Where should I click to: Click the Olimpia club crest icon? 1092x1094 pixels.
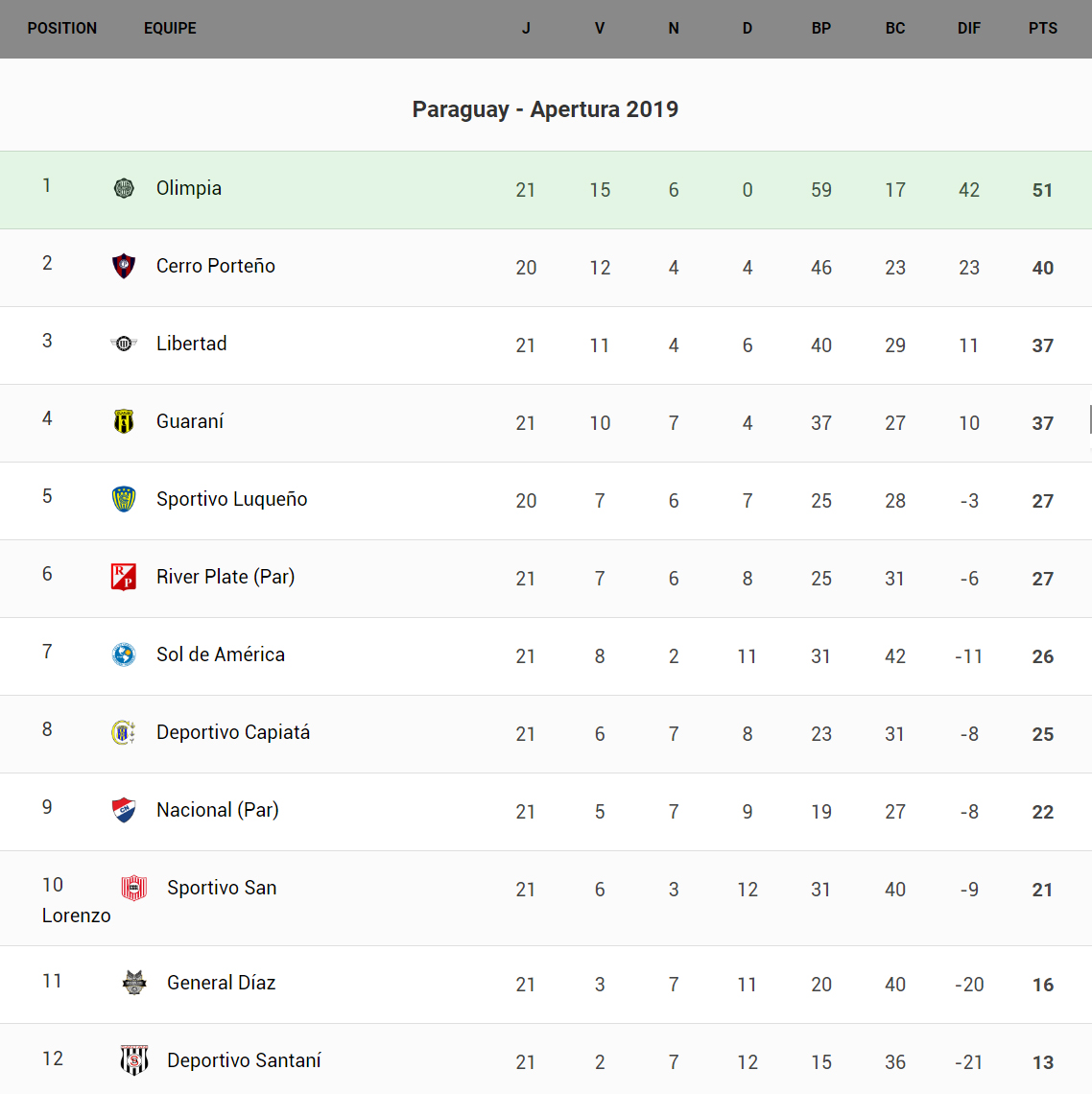click(124, 188)
